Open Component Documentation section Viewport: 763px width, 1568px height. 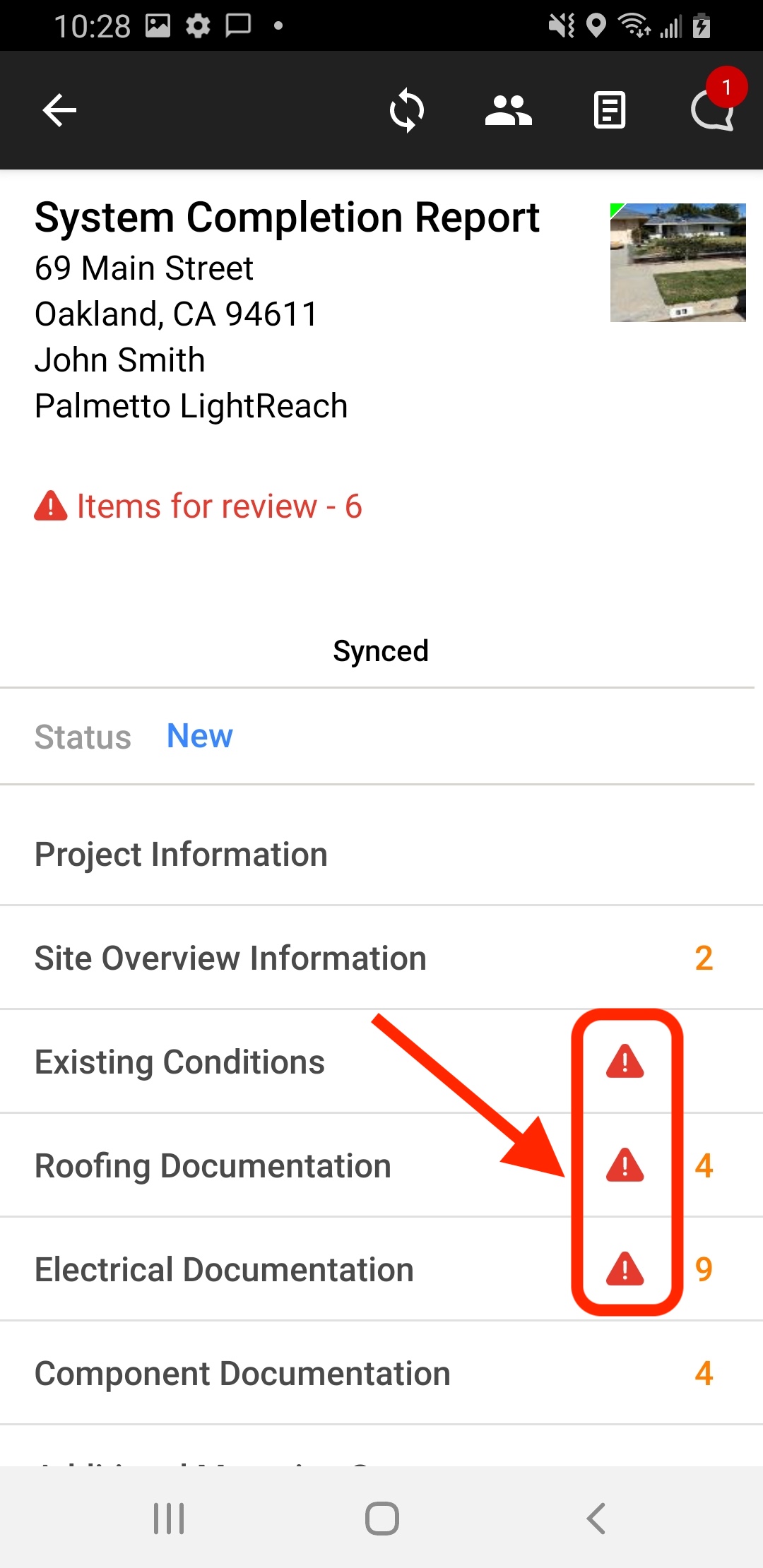click(242, 1374)
